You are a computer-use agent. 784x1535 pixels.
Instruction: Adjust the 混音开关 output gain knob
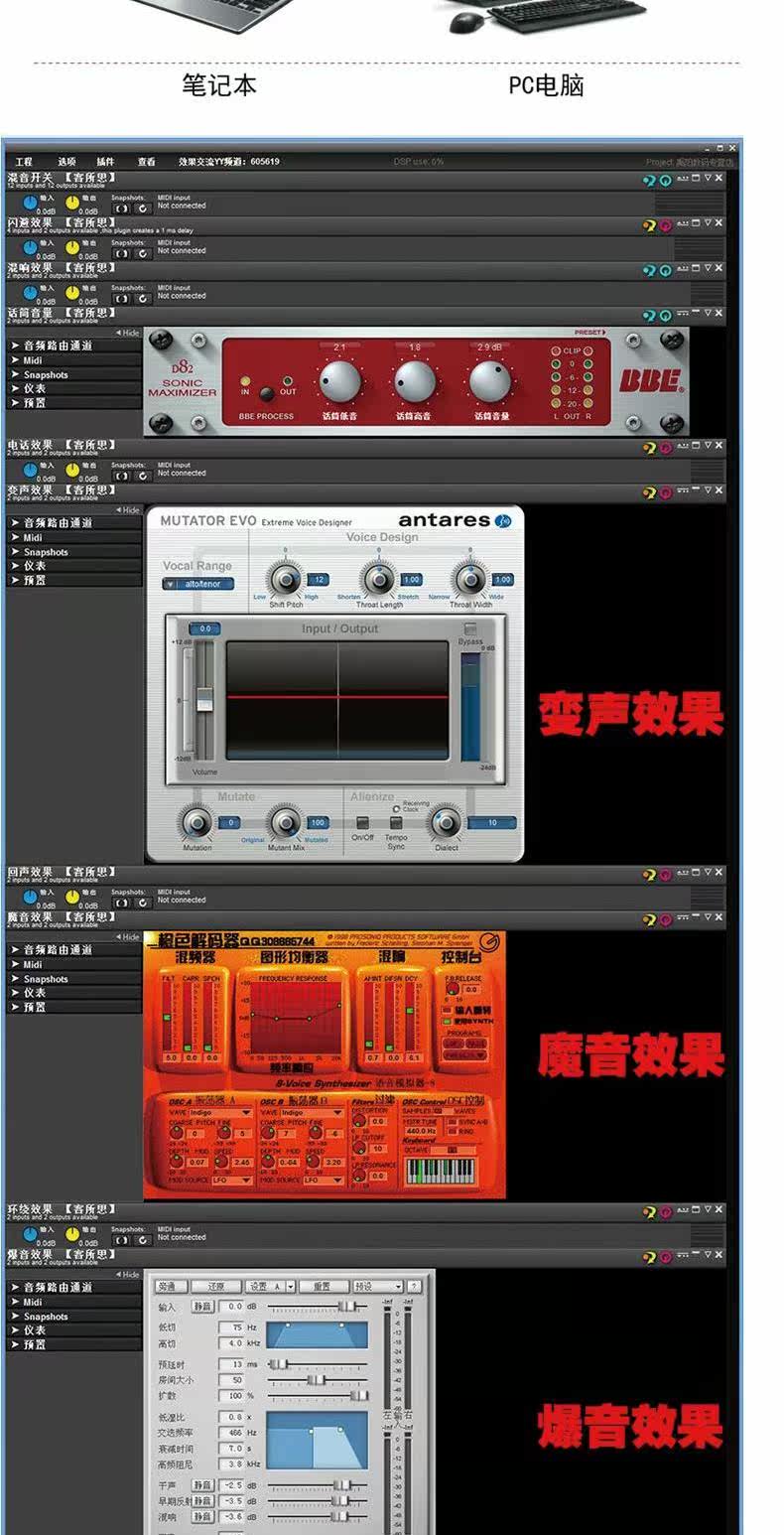pyautogui.click(x=72, y=204)
